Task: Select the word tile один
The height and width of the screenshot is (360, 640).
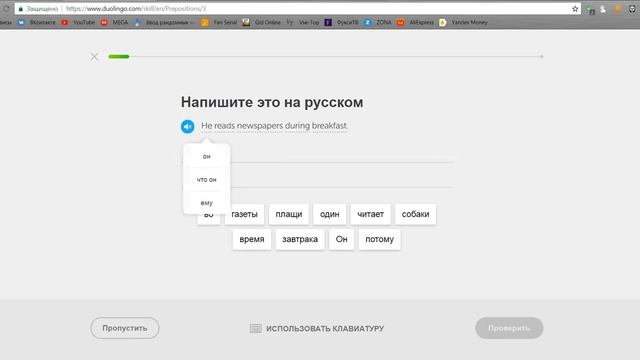Action: pyautogui.click(x=330, y=214)
